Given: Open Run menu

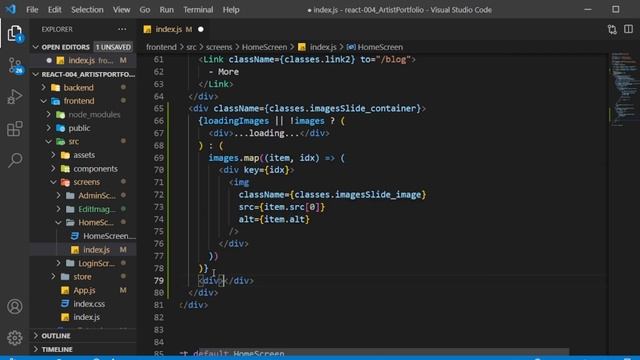Looking at the screenshot, I should (167, 9).
